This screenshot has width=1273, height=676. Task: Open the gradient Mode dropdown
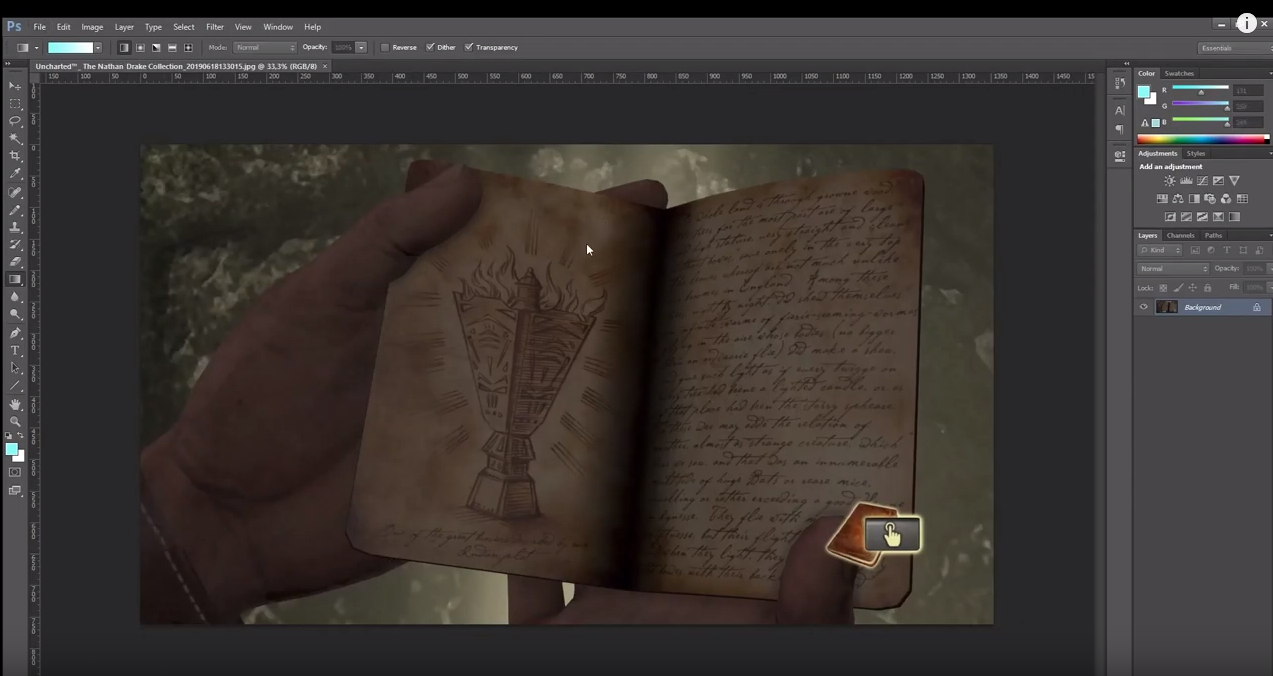tap(265, 47)
